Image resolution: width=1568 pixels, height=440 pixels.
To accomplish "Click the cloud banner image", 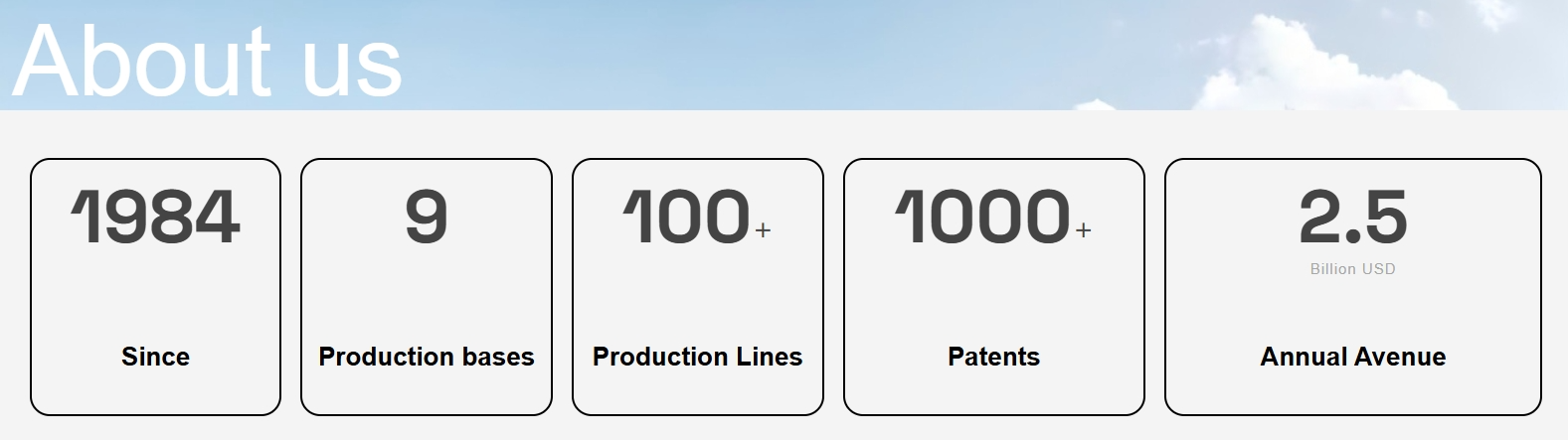I will point(784,55).
